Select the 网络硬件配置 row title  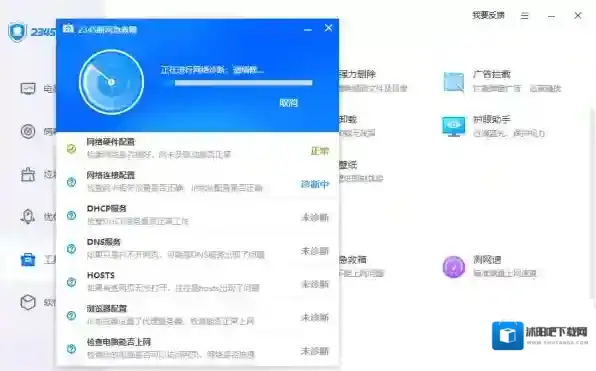pos(111,142)
